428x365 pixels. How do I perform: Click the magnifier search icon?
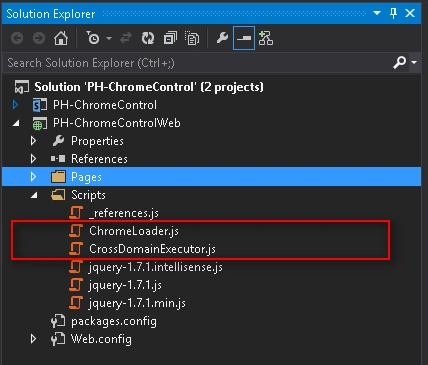pos(400,62)
